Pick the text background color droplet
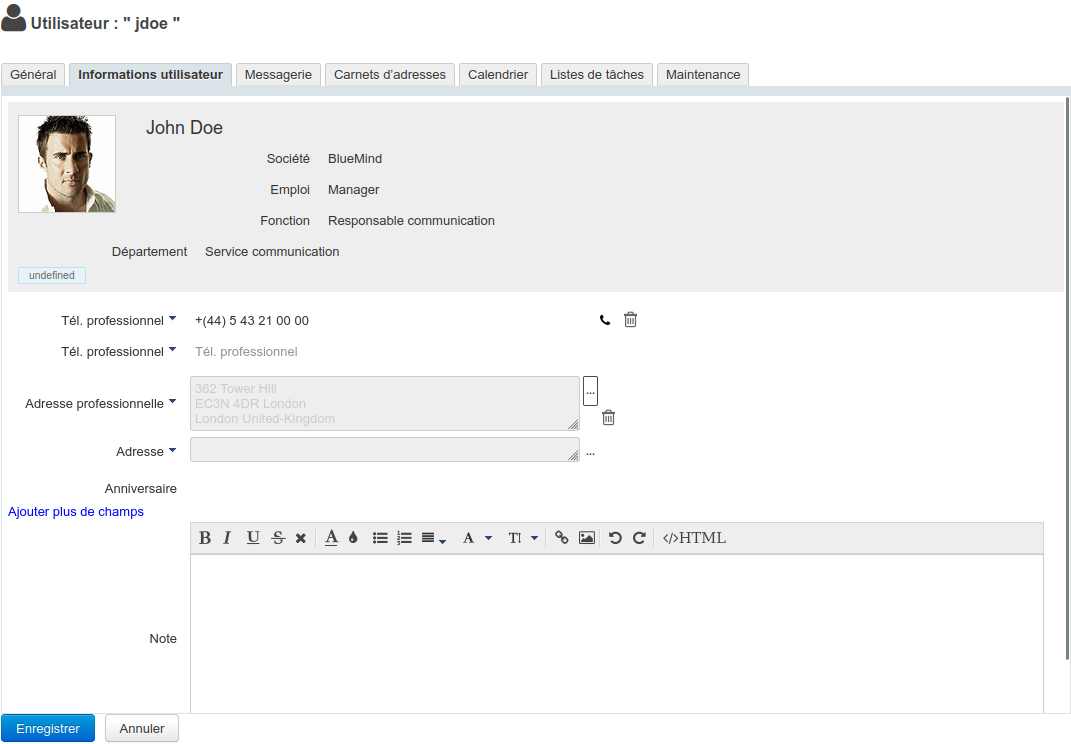Image resolution: width=1071 pixels, height=744 pixels. tap(353, 538)
